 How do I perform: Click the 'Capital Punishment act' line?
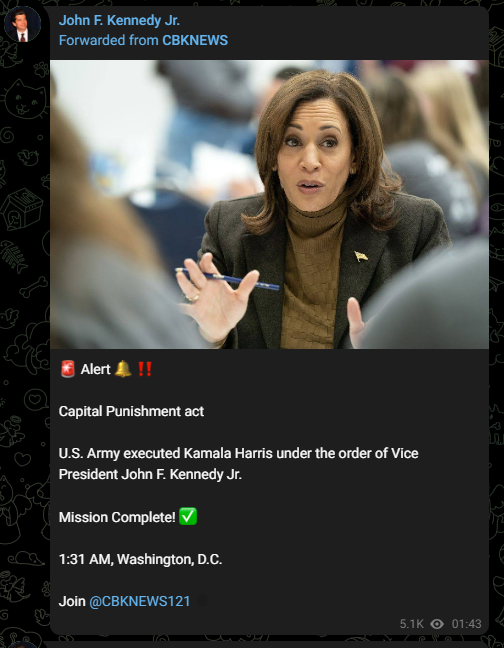131,412
